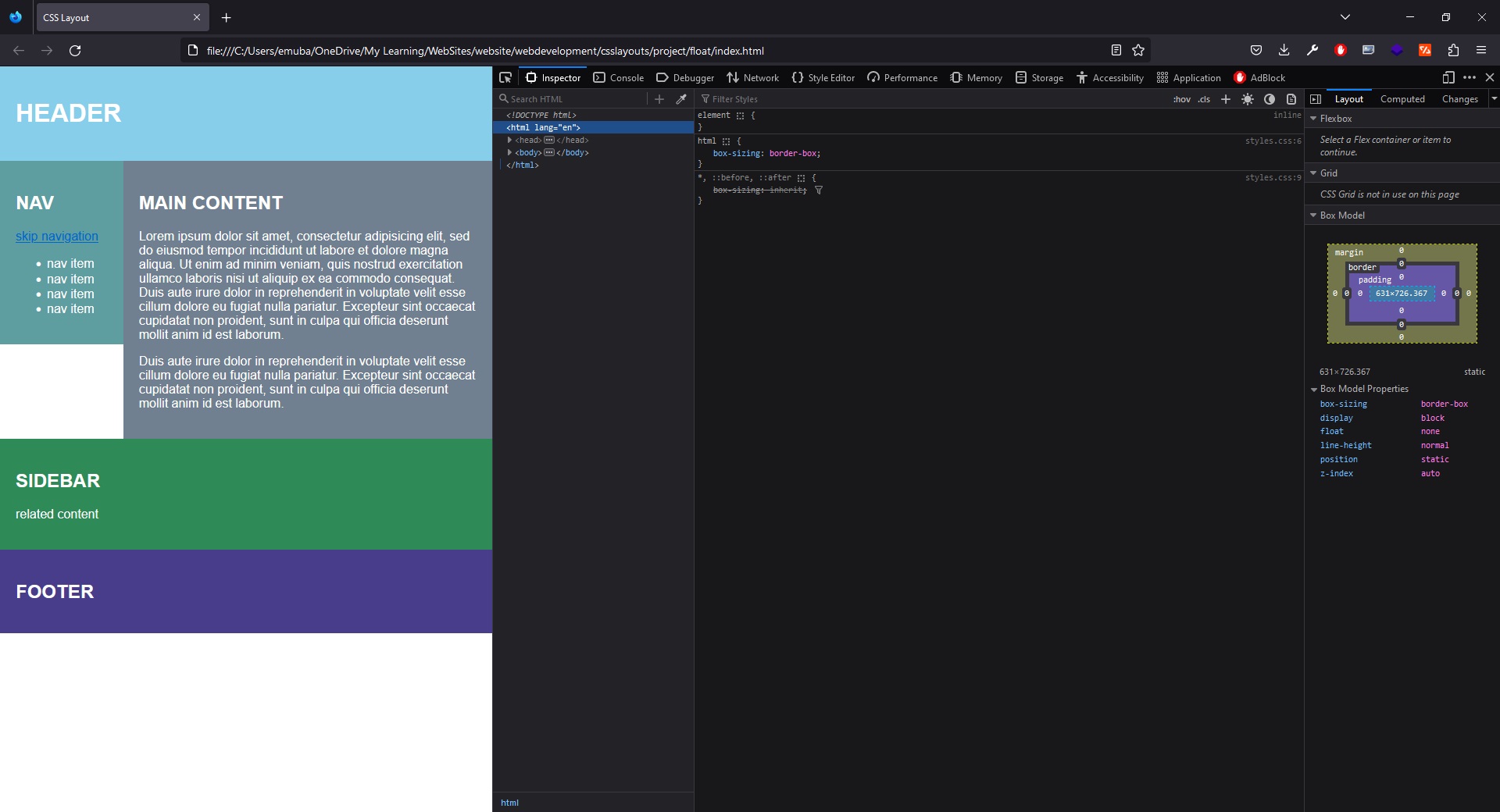Filter box-sizing inherit rule with funnel icon
The image size is (1500, 812).
[x=819, y=191]
